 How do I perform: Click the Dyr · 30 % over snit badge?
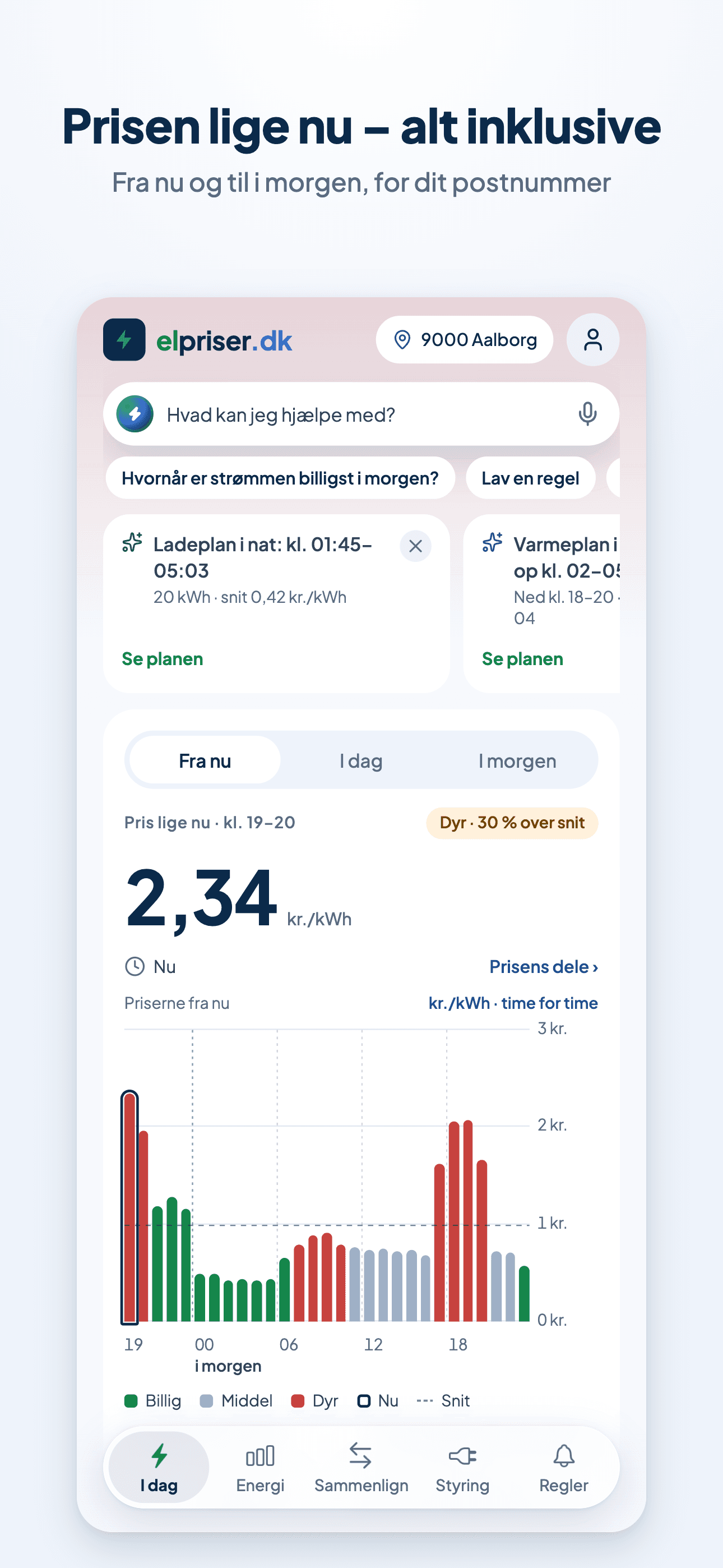[x=512, y=823]
